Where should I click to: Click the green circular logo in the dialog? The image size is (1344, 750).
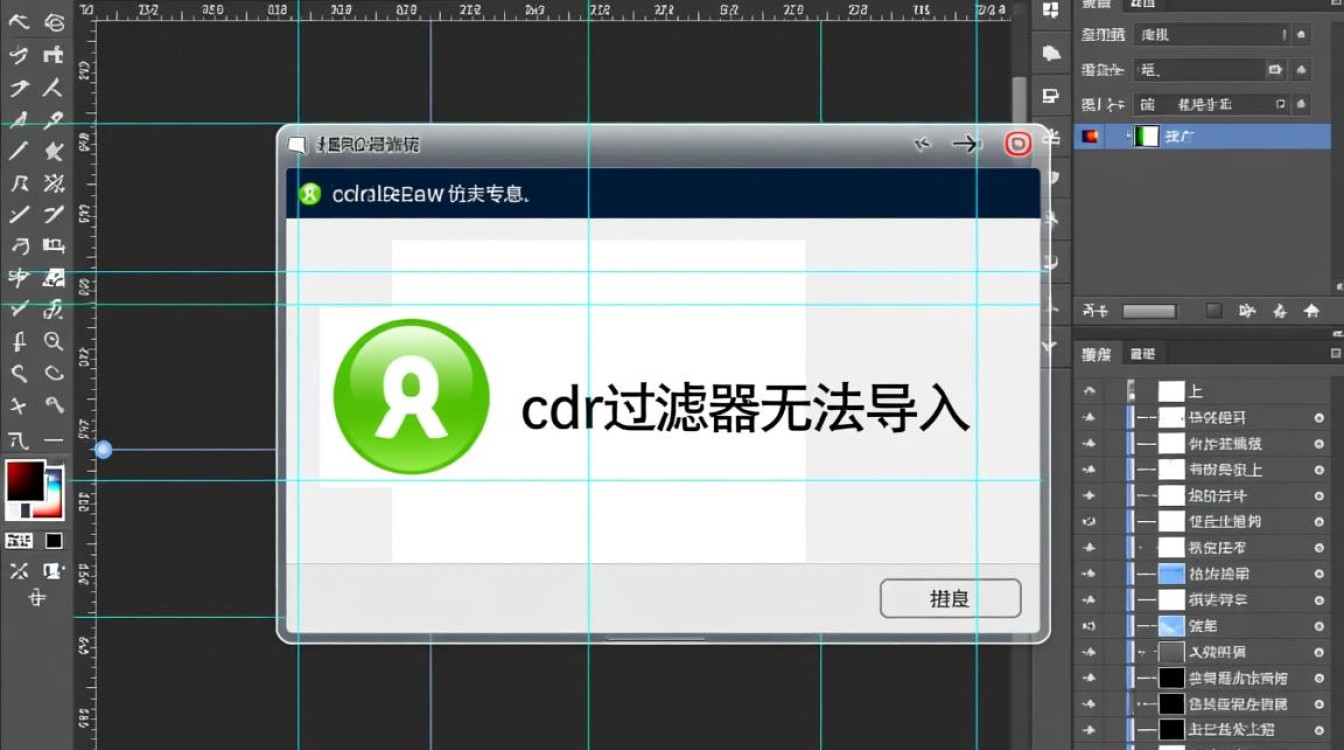coord(411,397)
